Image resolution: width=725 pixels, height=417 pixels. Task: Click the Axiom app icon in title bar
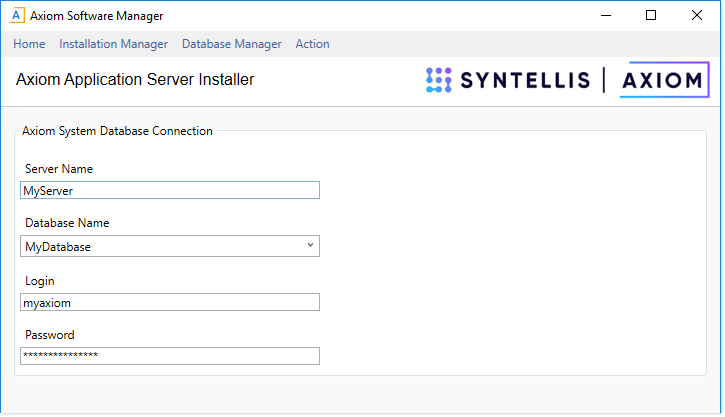click(17, 16)
